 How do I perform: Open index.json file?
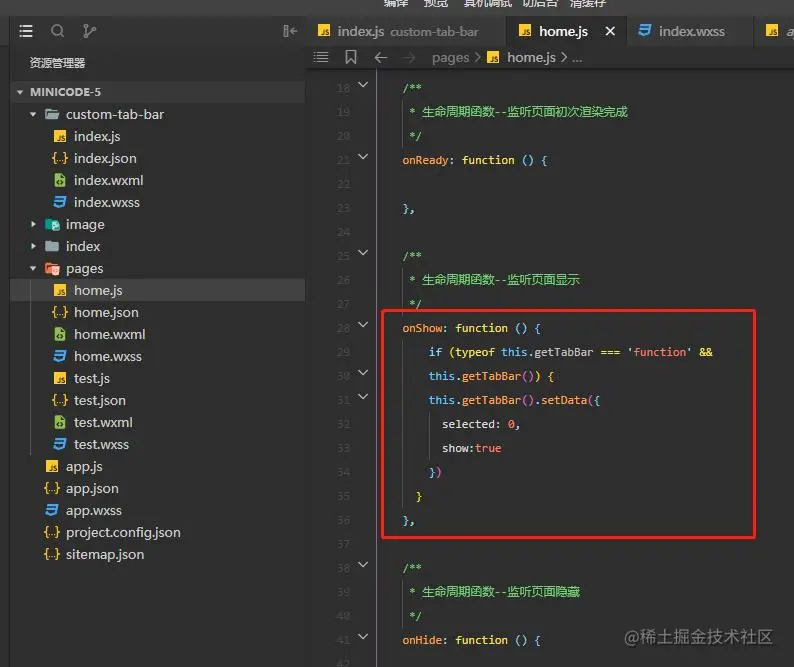click(x=157, y=159)
